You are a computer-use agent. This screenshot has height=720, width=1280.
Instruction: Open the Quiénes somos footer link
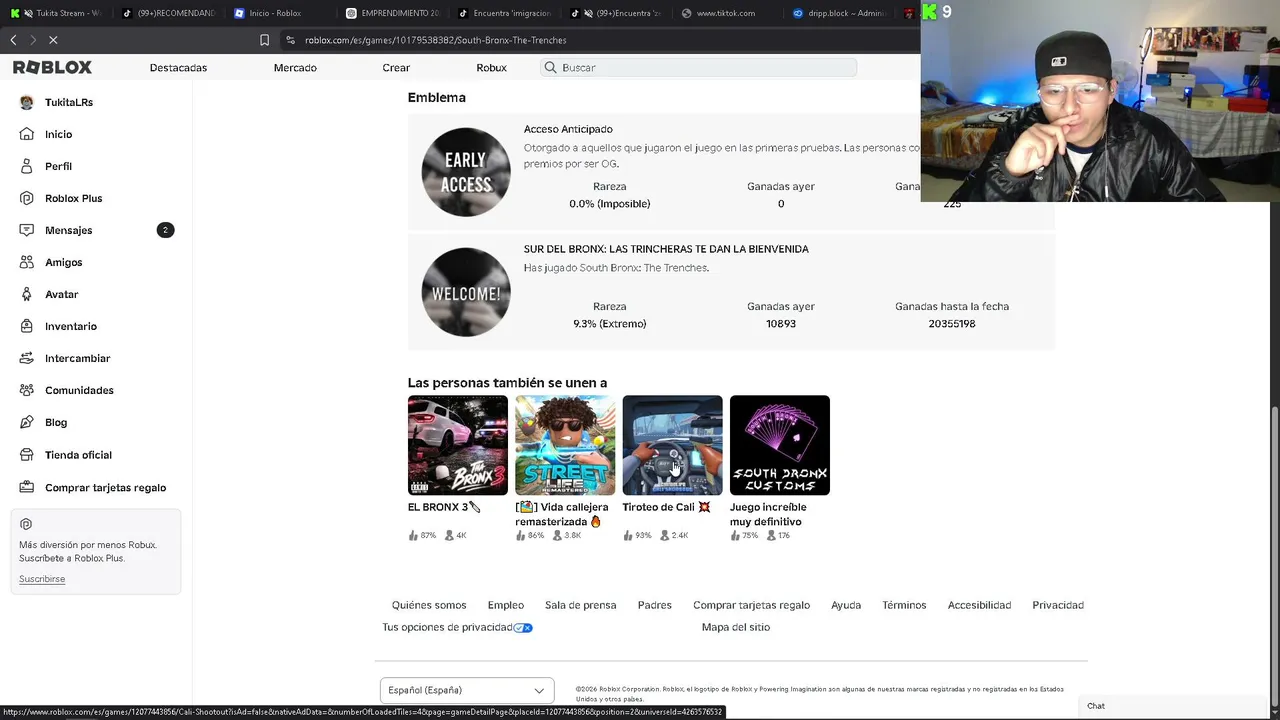tap(429, 605)
